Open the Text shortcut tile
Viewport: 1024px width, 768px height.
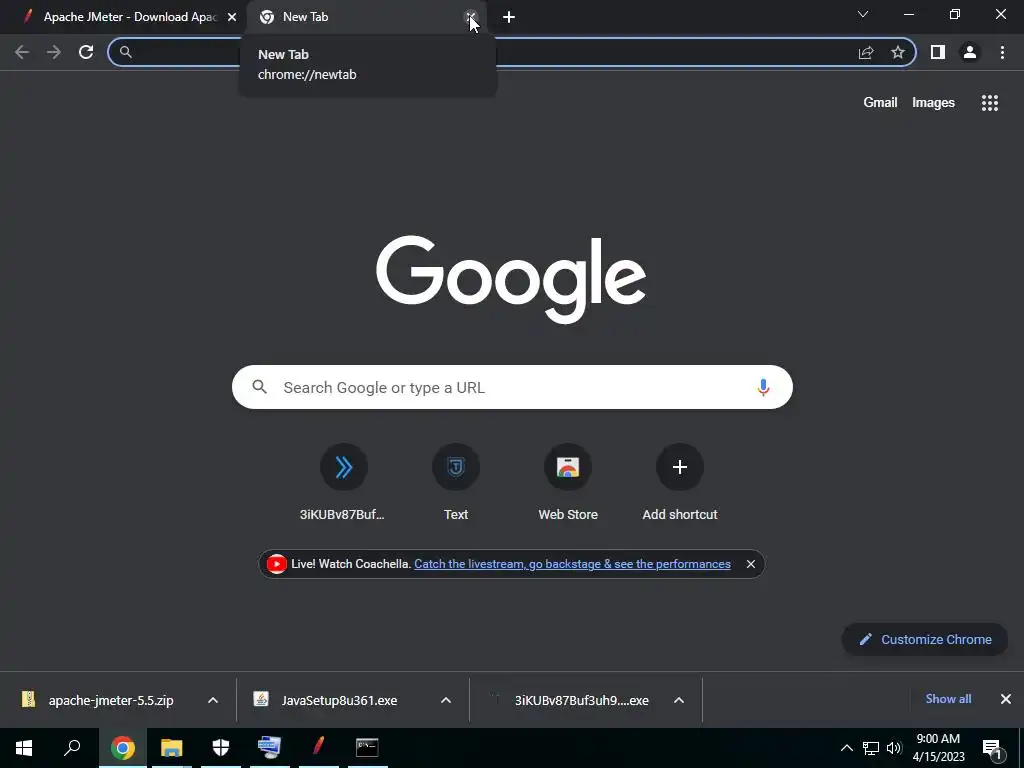(456, 483)
